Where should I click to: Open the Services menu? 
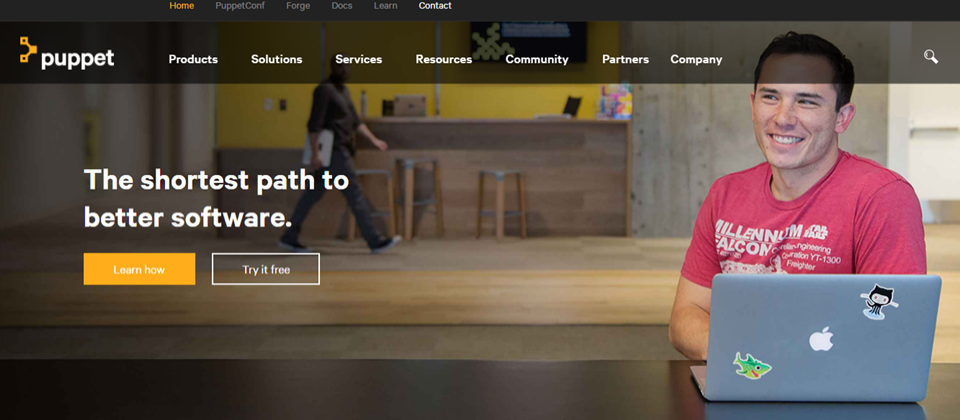[x=359, y=59]
